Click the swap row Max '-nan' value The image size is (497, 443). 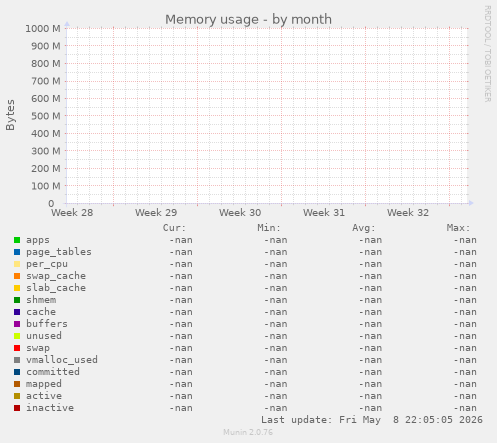click(465, 348)
